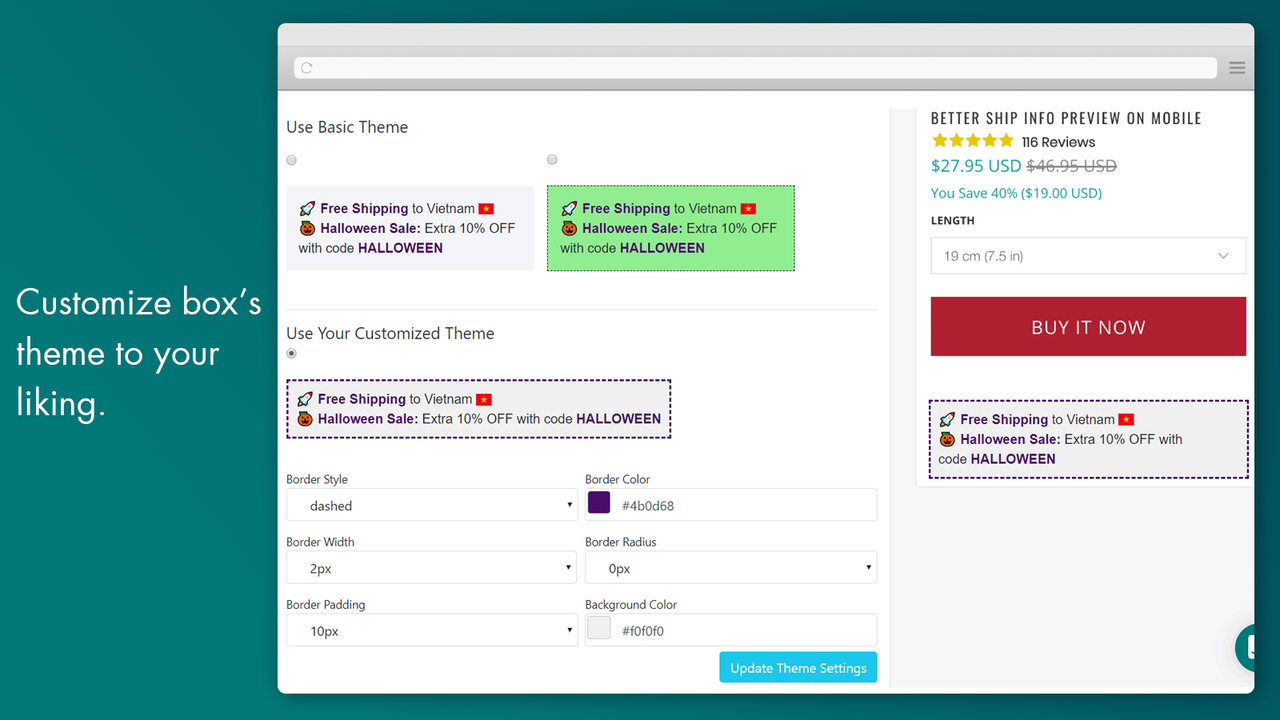Click the Vietnam flag in the mobile preview box
Viewport: 1280px width, 720px height.
[x=1126, y=419]
